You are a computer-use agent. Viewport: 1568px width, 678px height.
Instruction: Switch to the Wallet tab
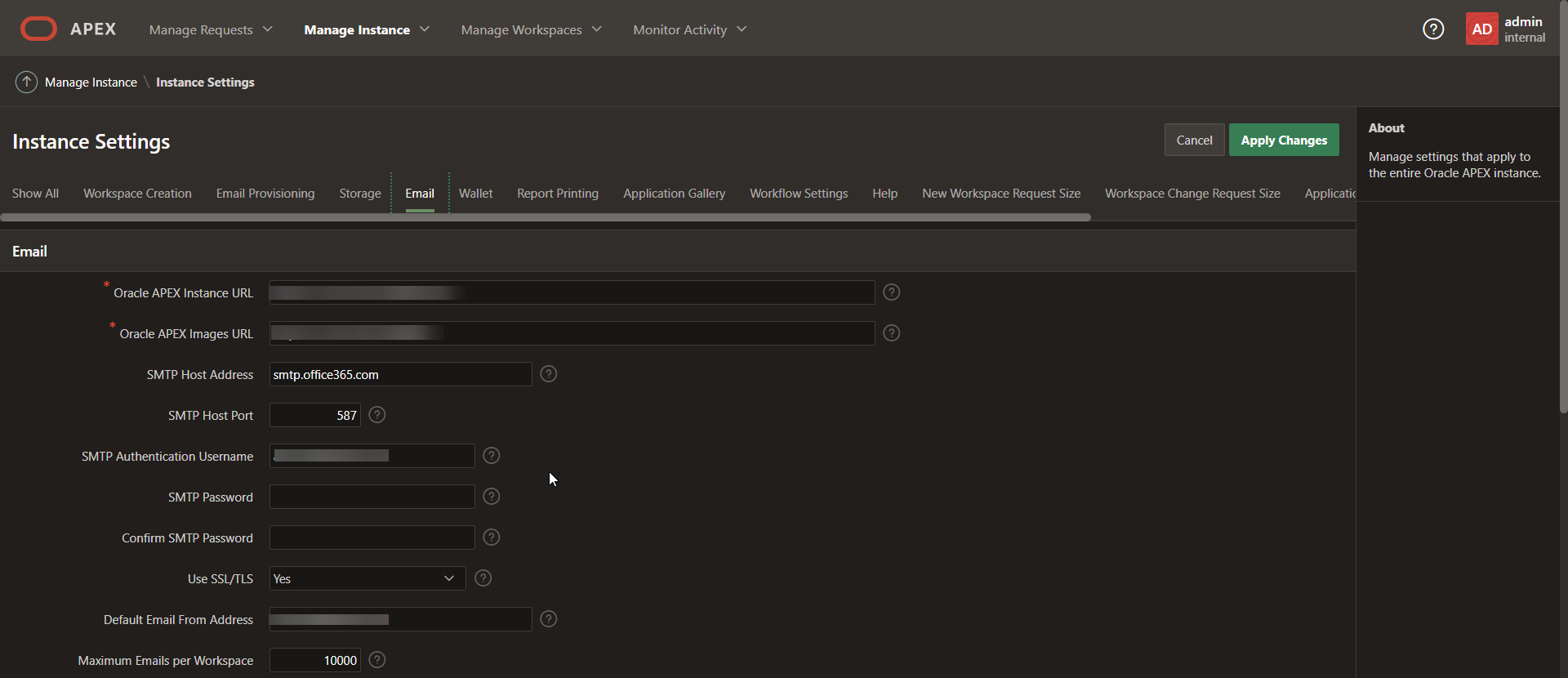pos(475,194)
